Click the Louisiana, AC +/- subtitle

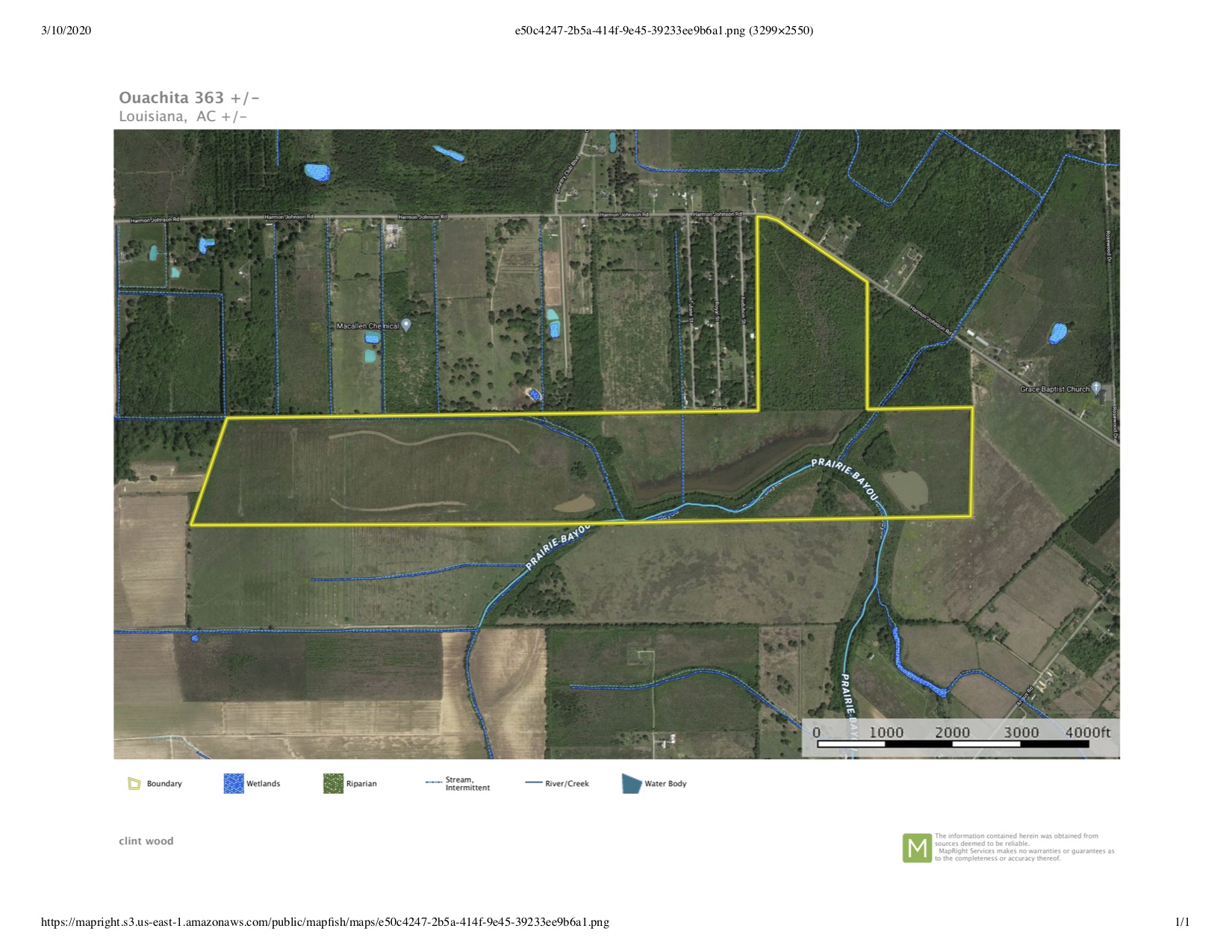tap(183, 116)
